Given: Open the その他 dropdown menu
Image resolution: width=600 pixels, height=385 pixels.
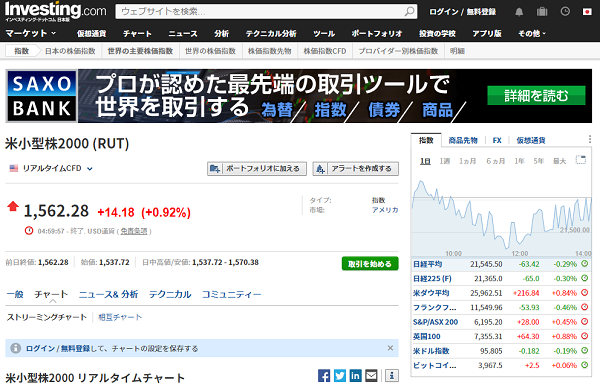Looking at the screenshot, I should pyautogui.click(x=532, y=34).
